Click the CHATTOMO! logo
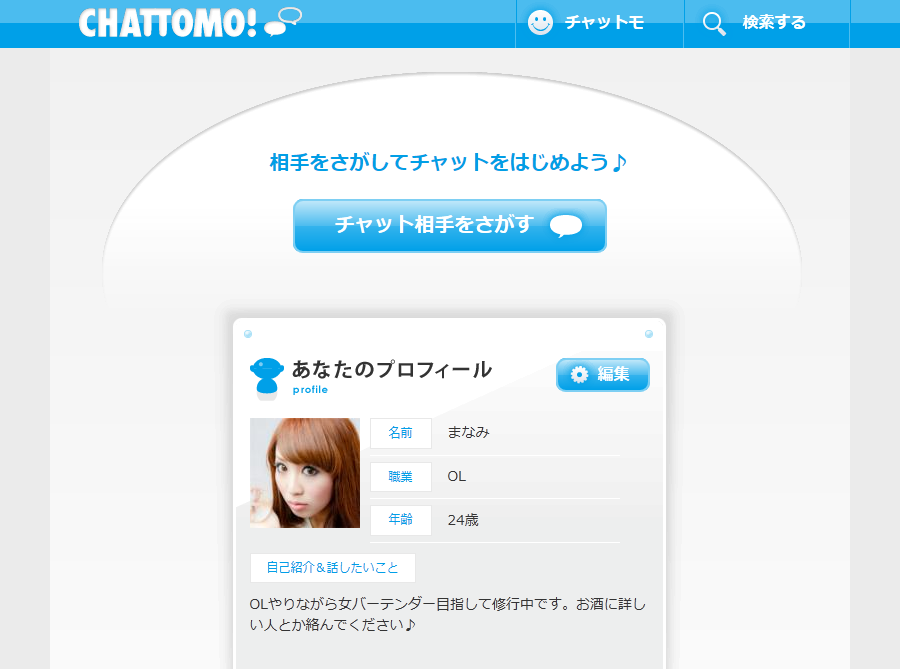Screen dimensions: 900x669 coord(167,24)
